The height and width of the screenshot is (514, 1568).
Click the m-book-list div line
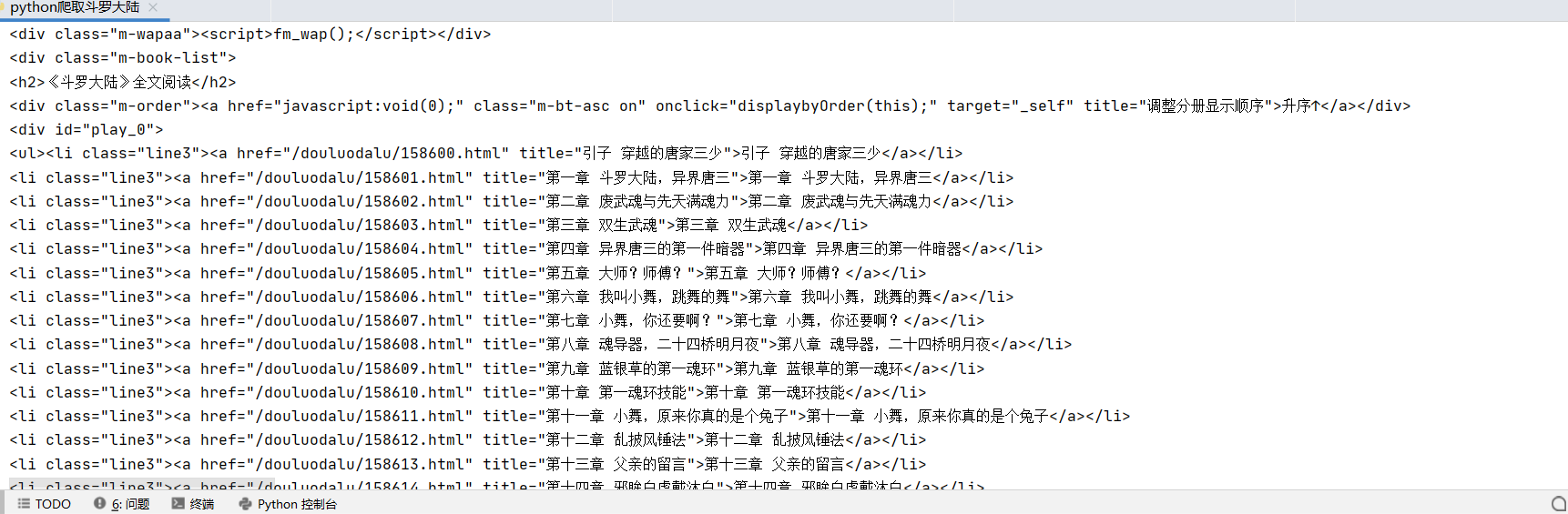123,57
